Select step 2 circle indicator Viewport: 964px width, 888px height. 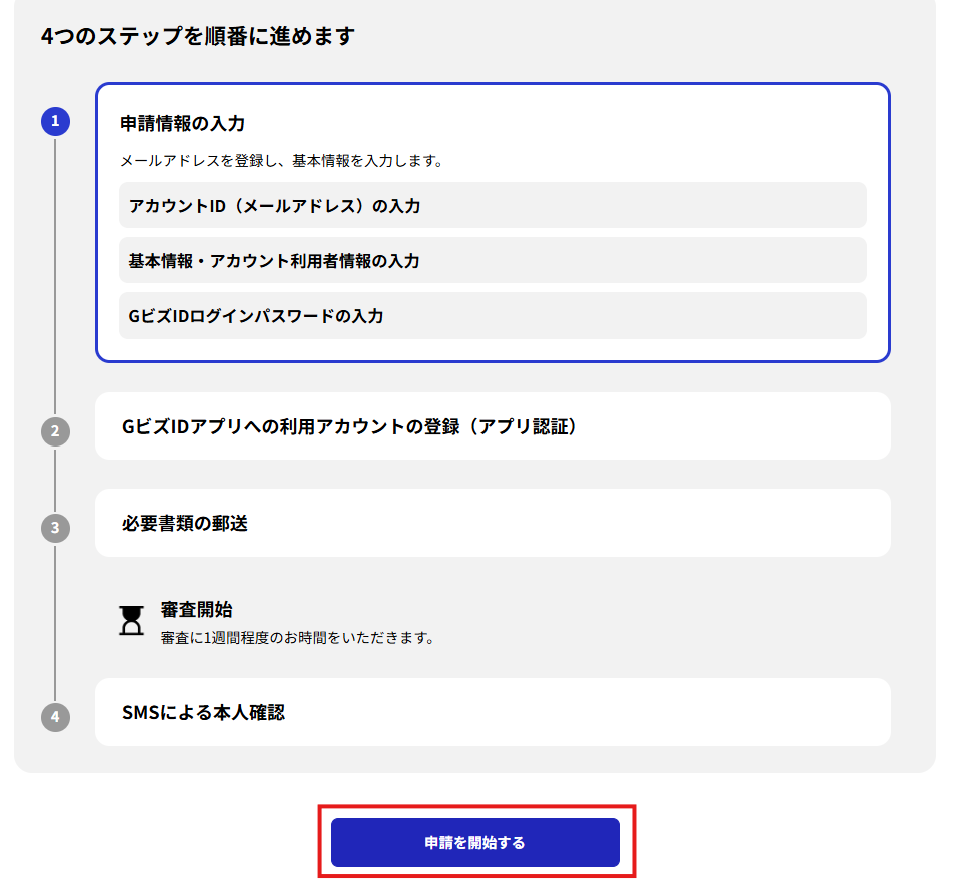[x=55, y=431]
